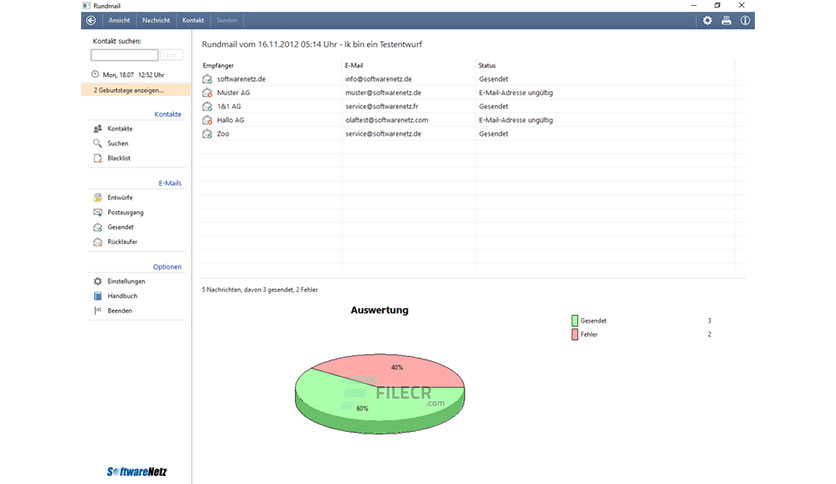Click the greyed Senden menu item
This screenshot has width=836, height=484.
coord(227,20)
